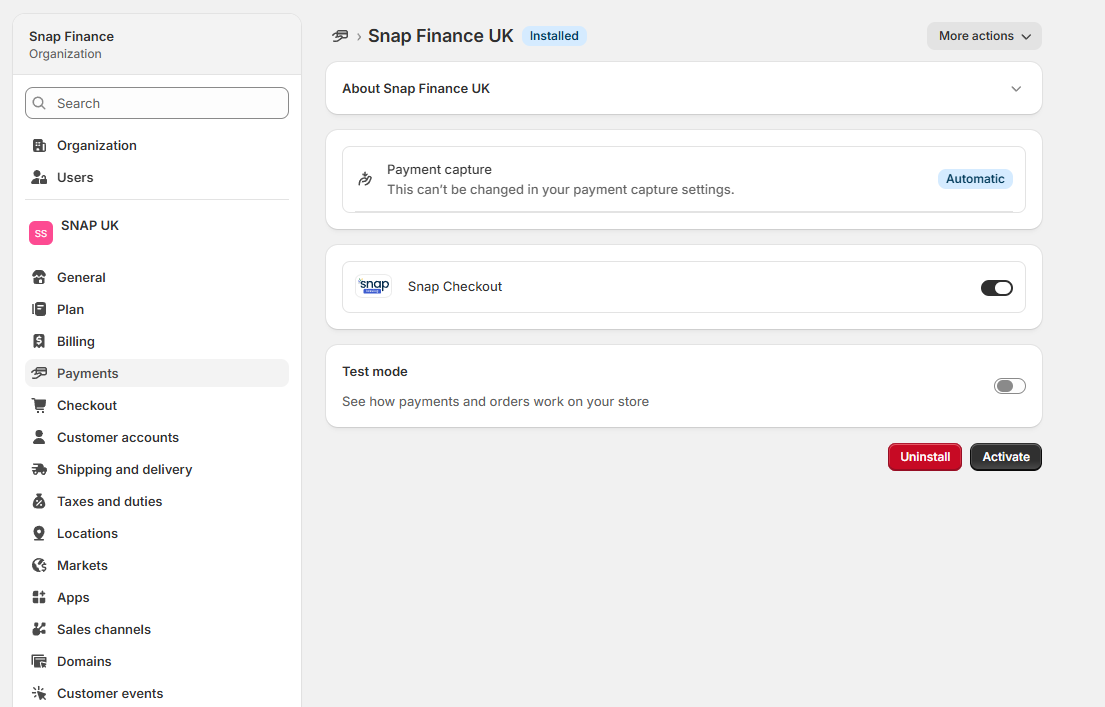Click the Plan icon in the sidebar
The image size is (1105, 707).
[x=39, y=309]
